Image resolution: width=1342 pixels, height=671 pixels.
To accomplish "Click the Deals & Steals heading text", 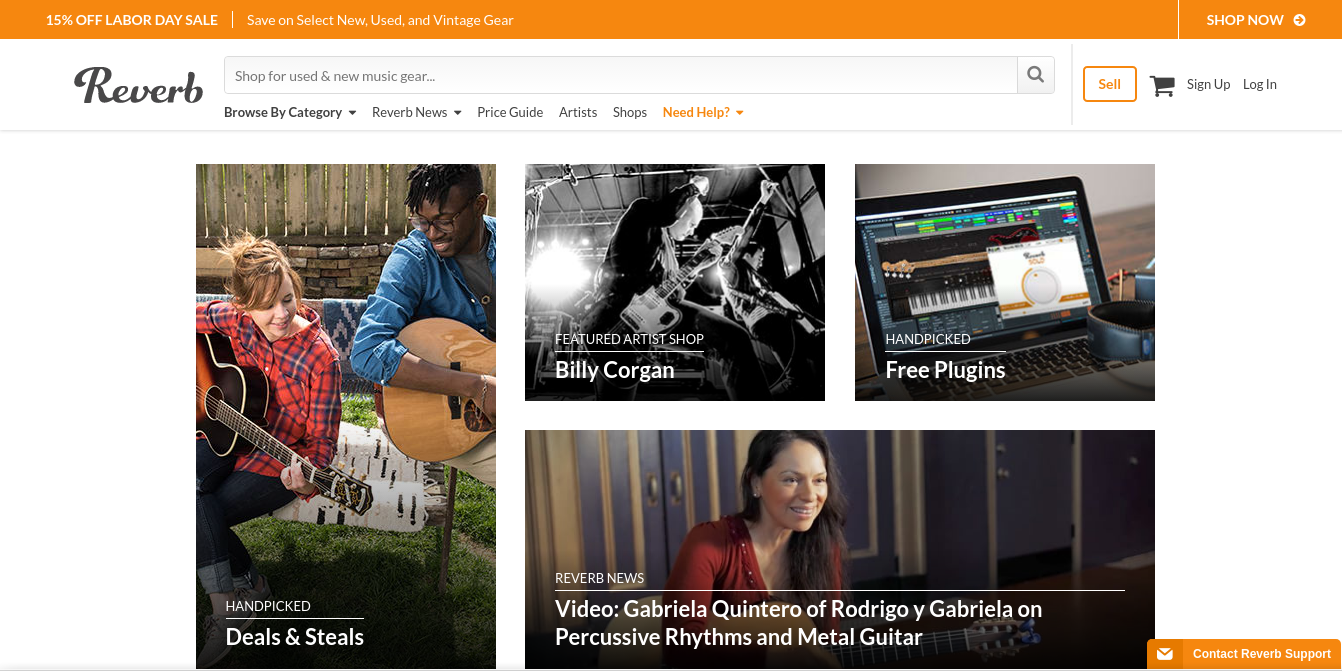I will (x=295, y=637).
